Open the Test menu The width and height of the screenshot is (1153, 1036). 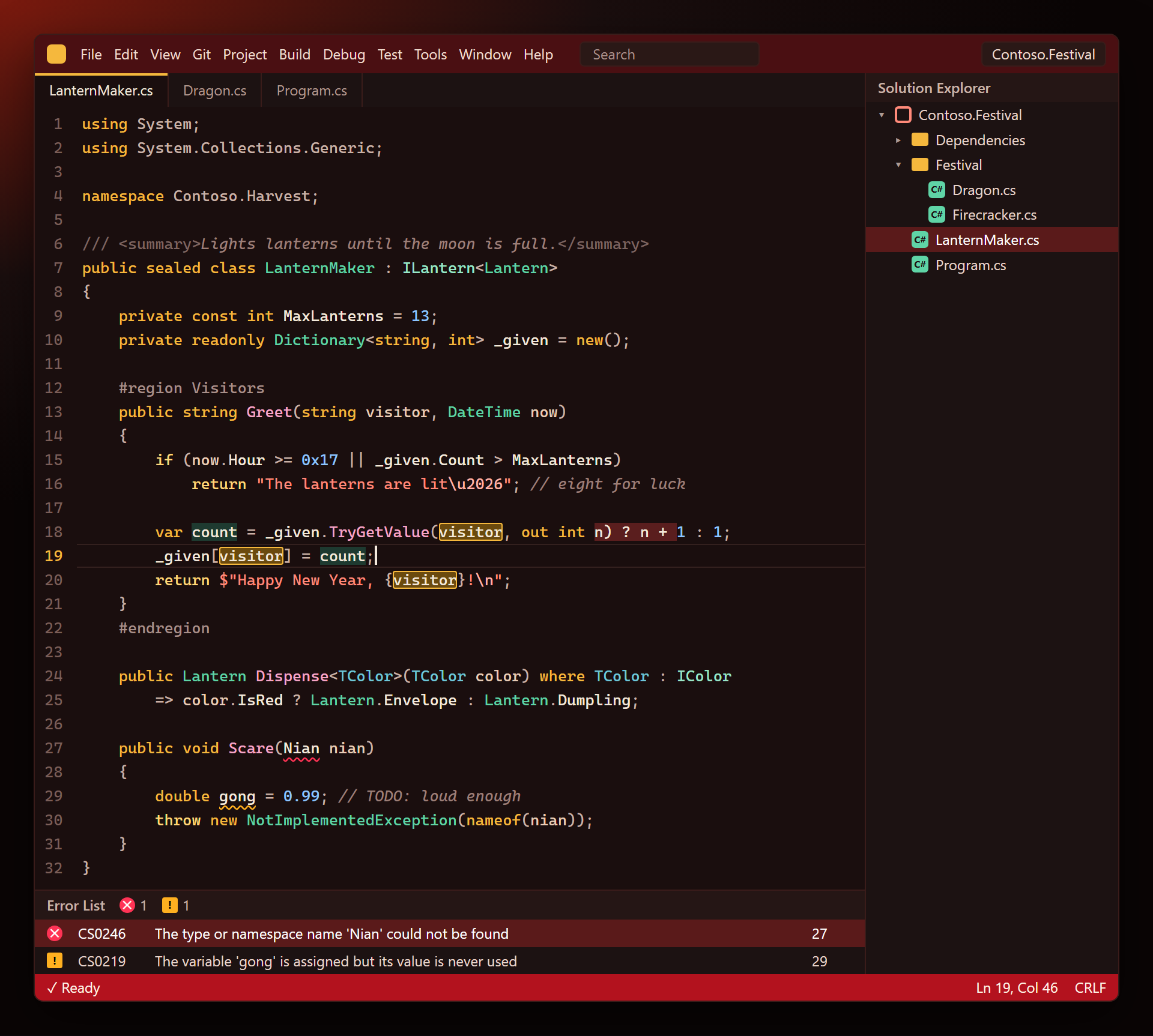pos(390,54)
